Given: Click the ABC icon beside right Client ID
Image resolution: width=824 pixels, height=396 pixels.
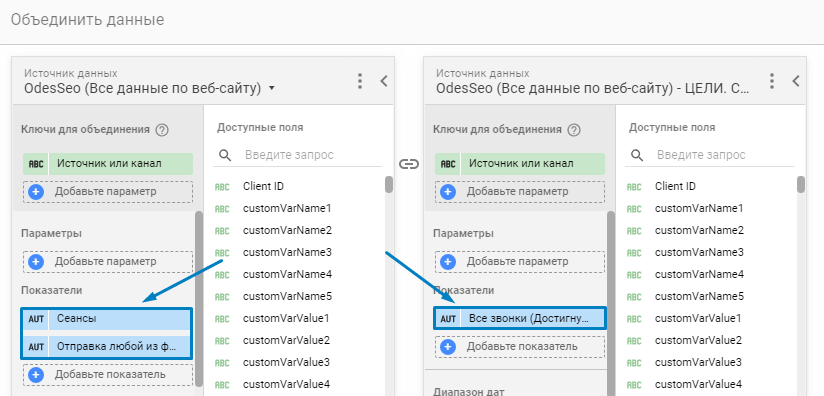Looking at the screenshot, I should (634, 187).
